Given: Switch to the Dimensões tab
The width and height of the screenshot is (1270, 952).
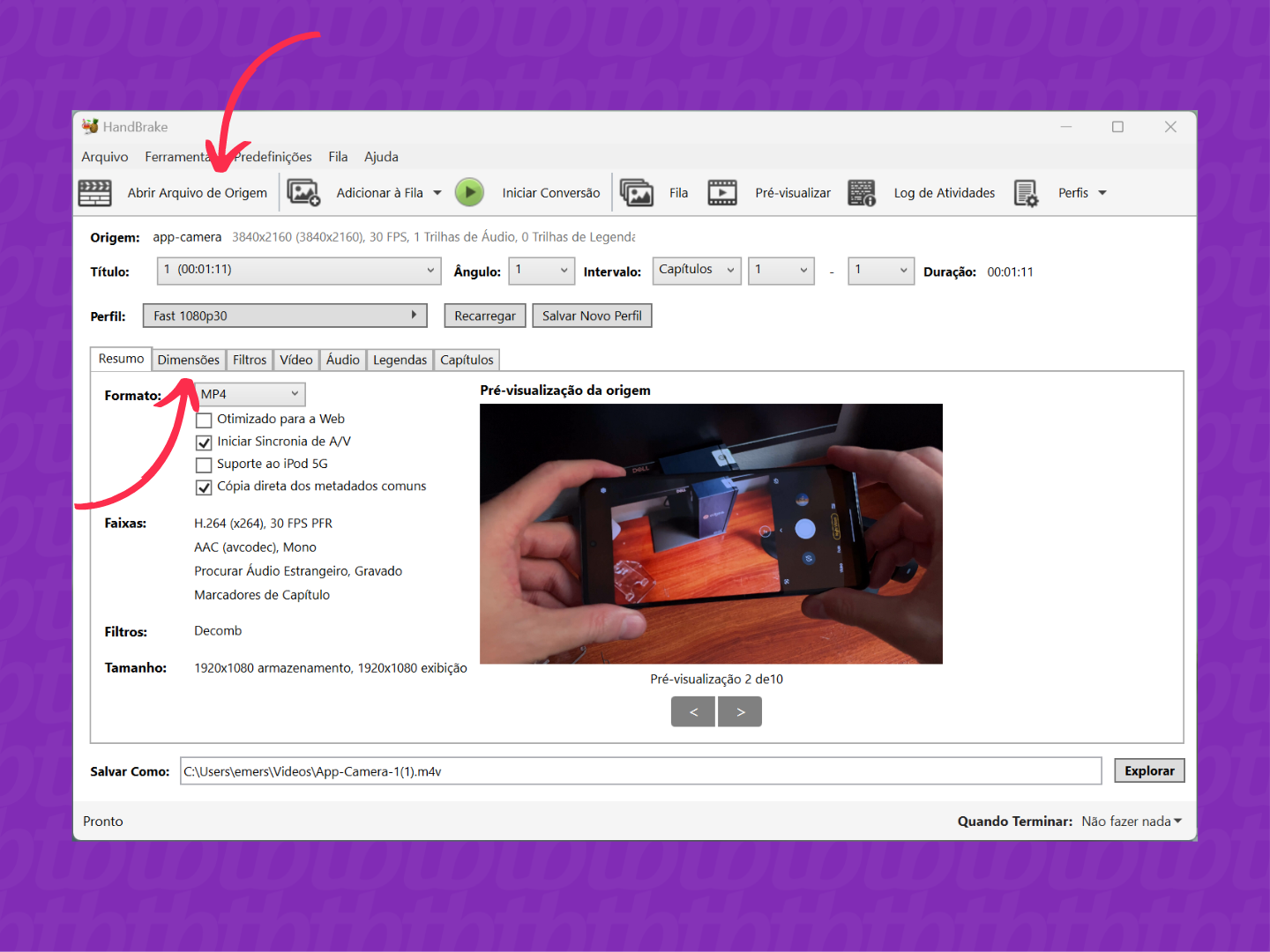Looking at the screenshot, I should click(188, 360).
